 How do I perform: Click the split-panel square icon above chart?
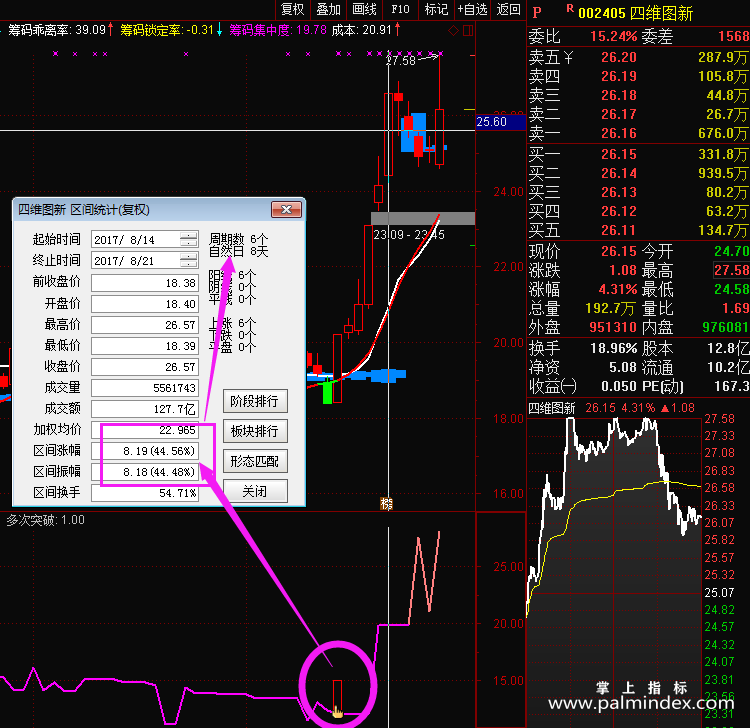tap(468, 31)
